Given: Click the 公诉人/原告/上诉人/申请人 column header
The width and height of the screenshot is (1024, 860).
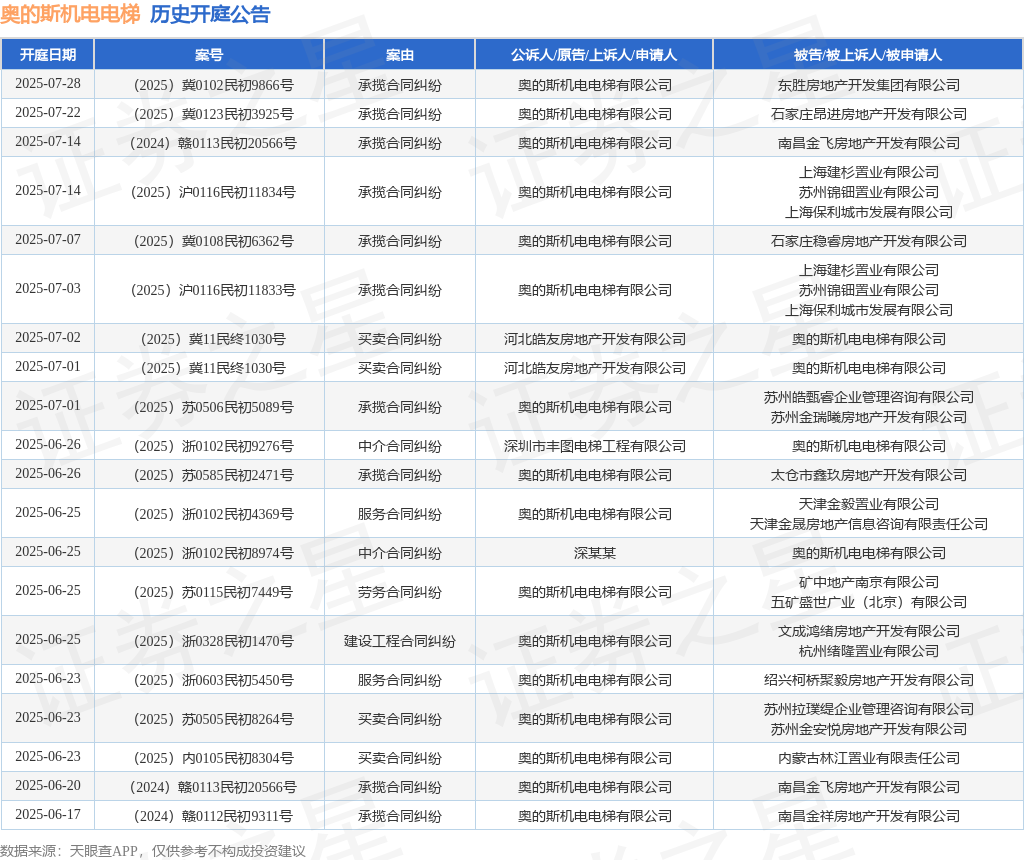Looking at the screenshot, I should [x=594, y=55].
